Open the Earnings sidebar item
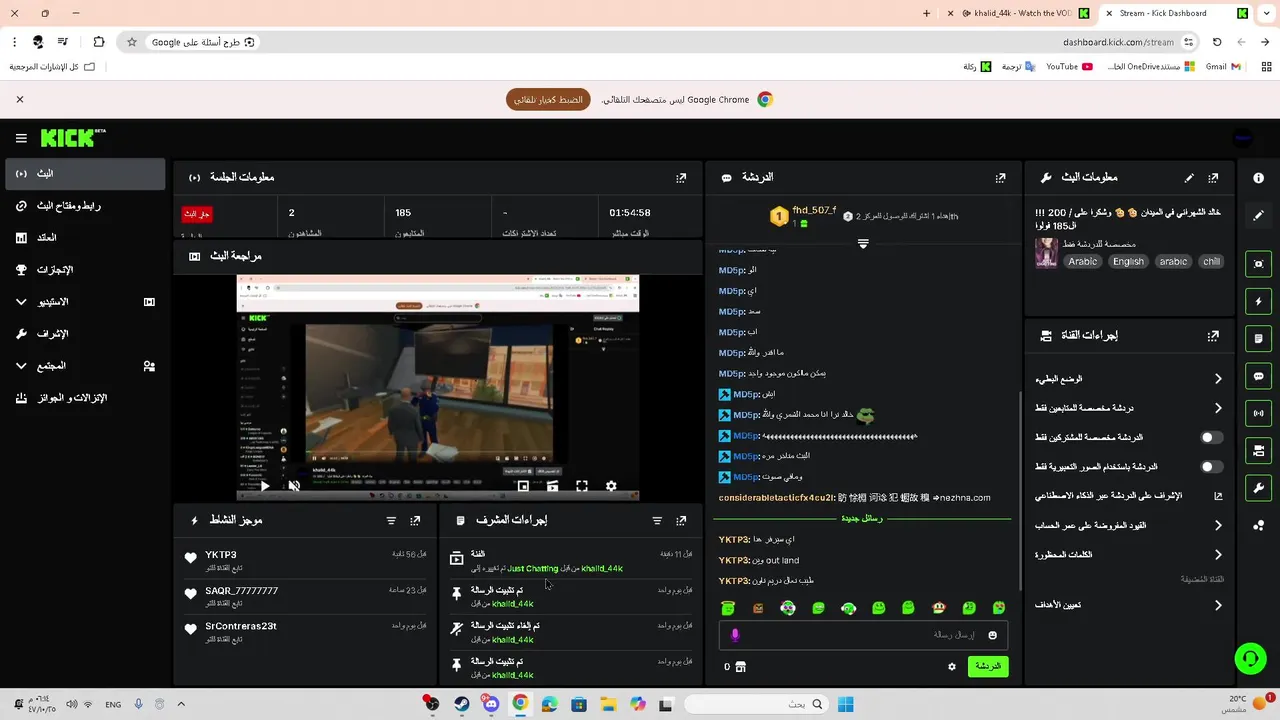The image size is (1280, 720). click(x=84, y=238)
